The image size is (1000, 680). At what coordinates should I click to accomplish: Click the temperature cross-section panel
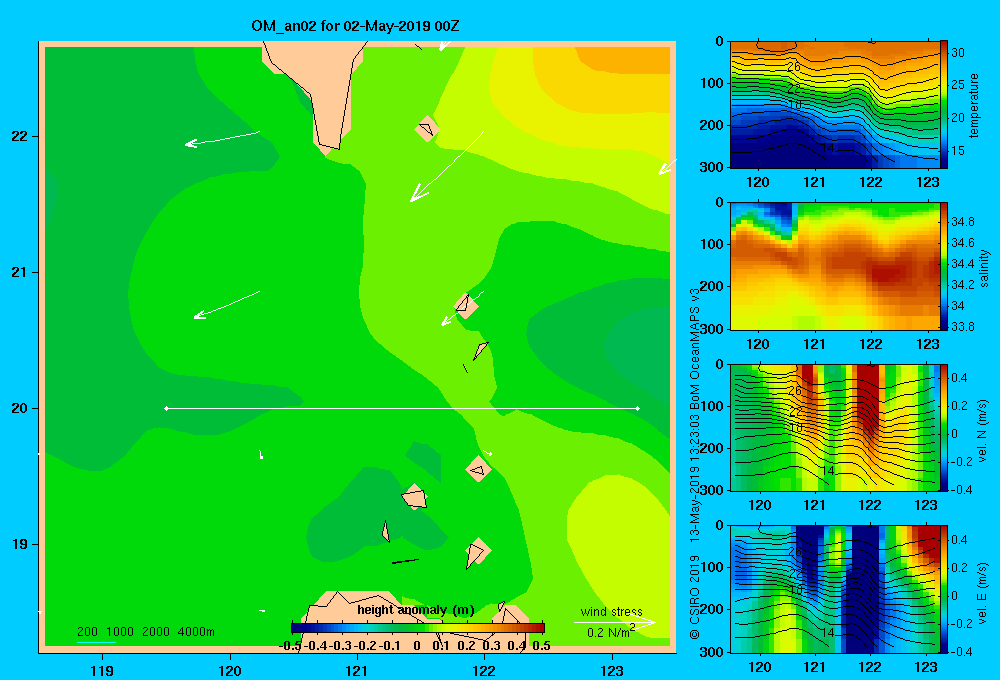(835, 105)
